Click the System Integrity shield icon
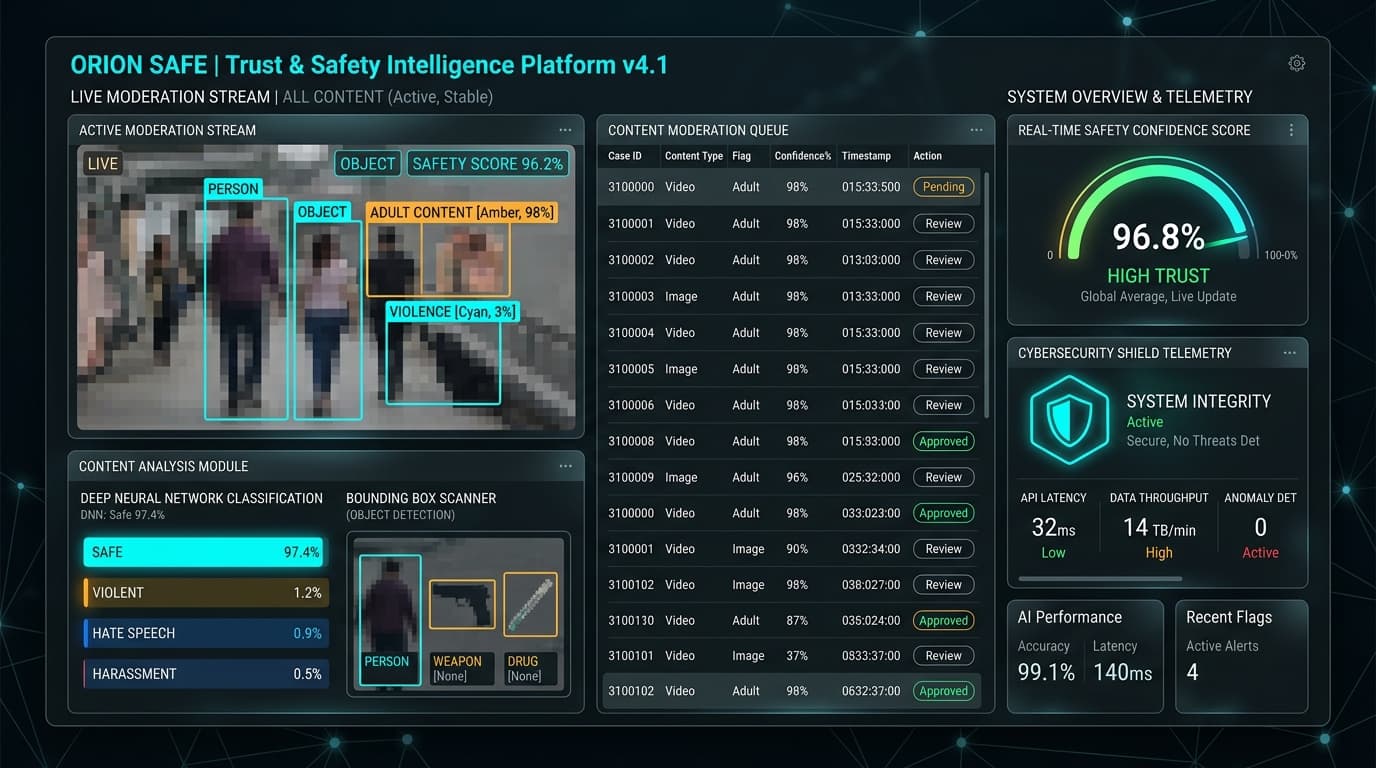The image size is (1376, 768). click(x=1069, y=420)
